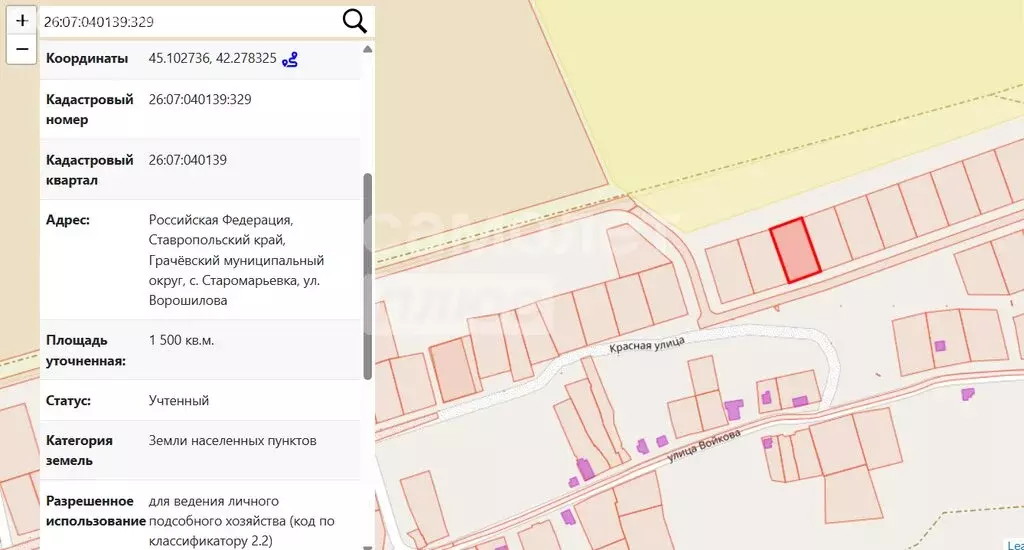The width and height of the screenshot is (1024, 550).
Task: Click the status value Учтенный
Action: tap(179, 400)
